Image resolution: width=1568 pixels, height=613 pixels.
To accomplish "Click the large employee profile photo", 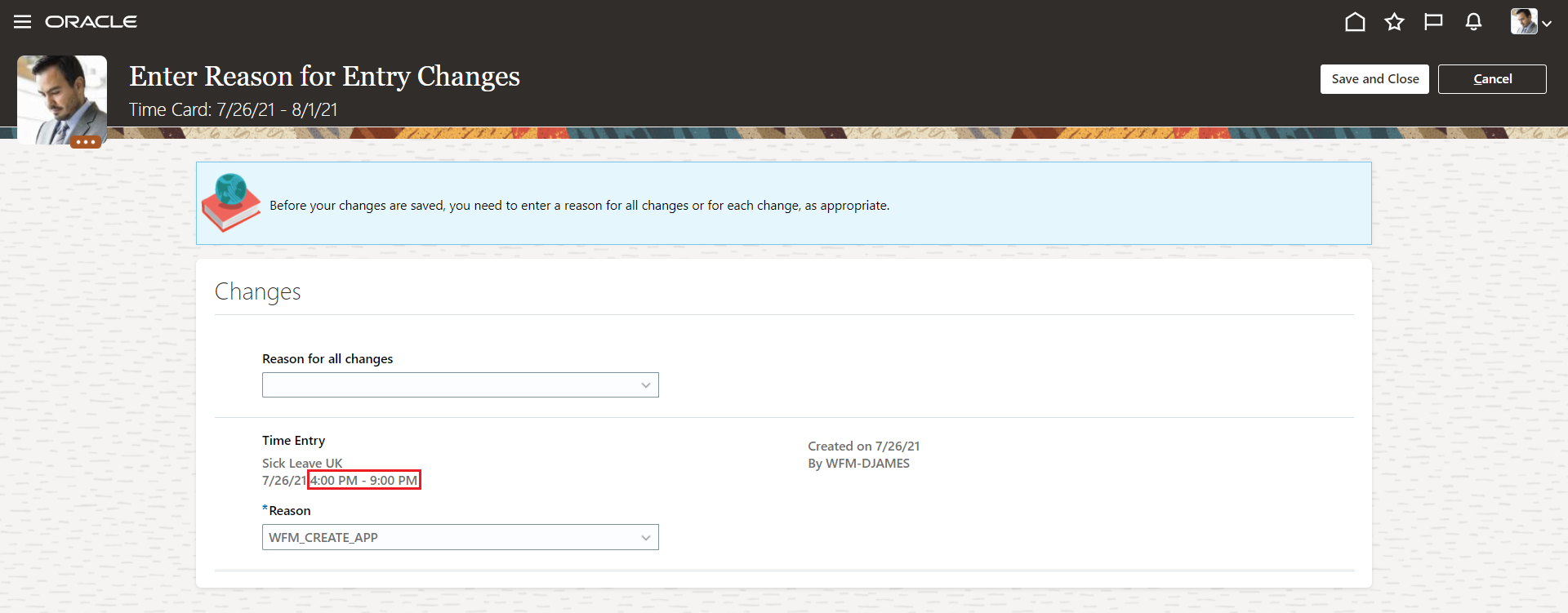I will 62,96.
